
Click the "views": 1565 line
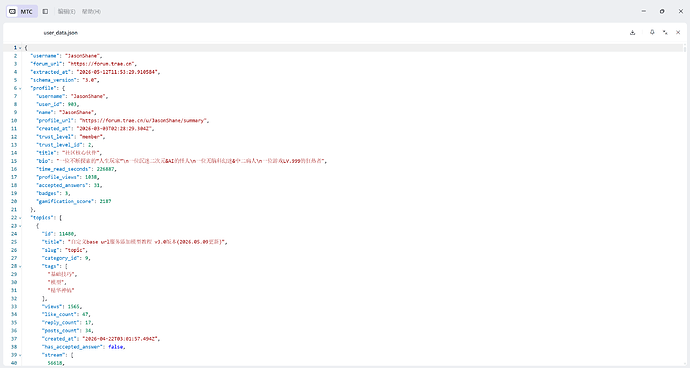coord(62,306)
